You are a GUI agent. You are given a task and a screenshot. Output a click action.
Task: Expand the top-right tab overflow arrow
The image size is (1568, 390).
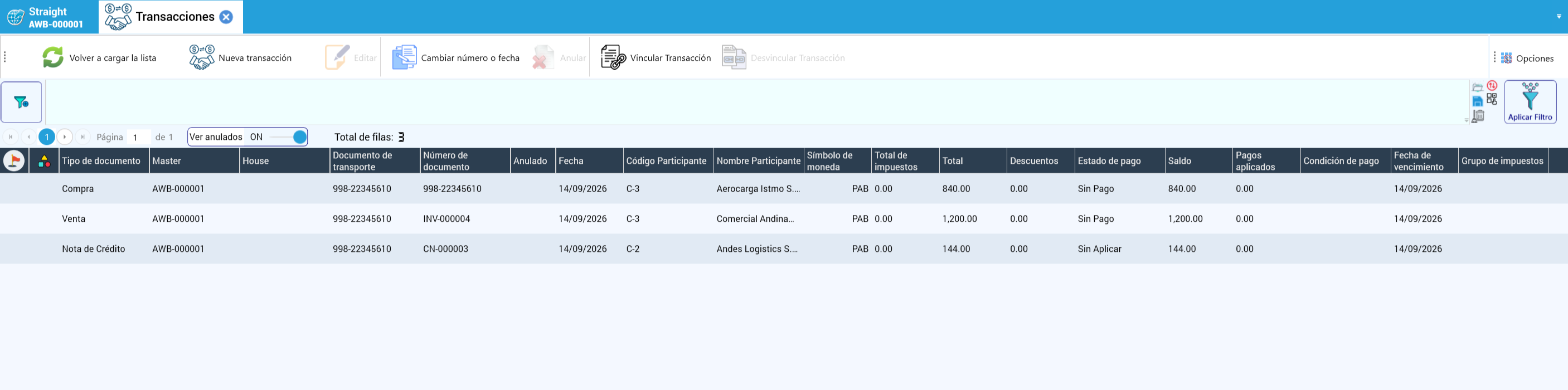point(1559,16)
